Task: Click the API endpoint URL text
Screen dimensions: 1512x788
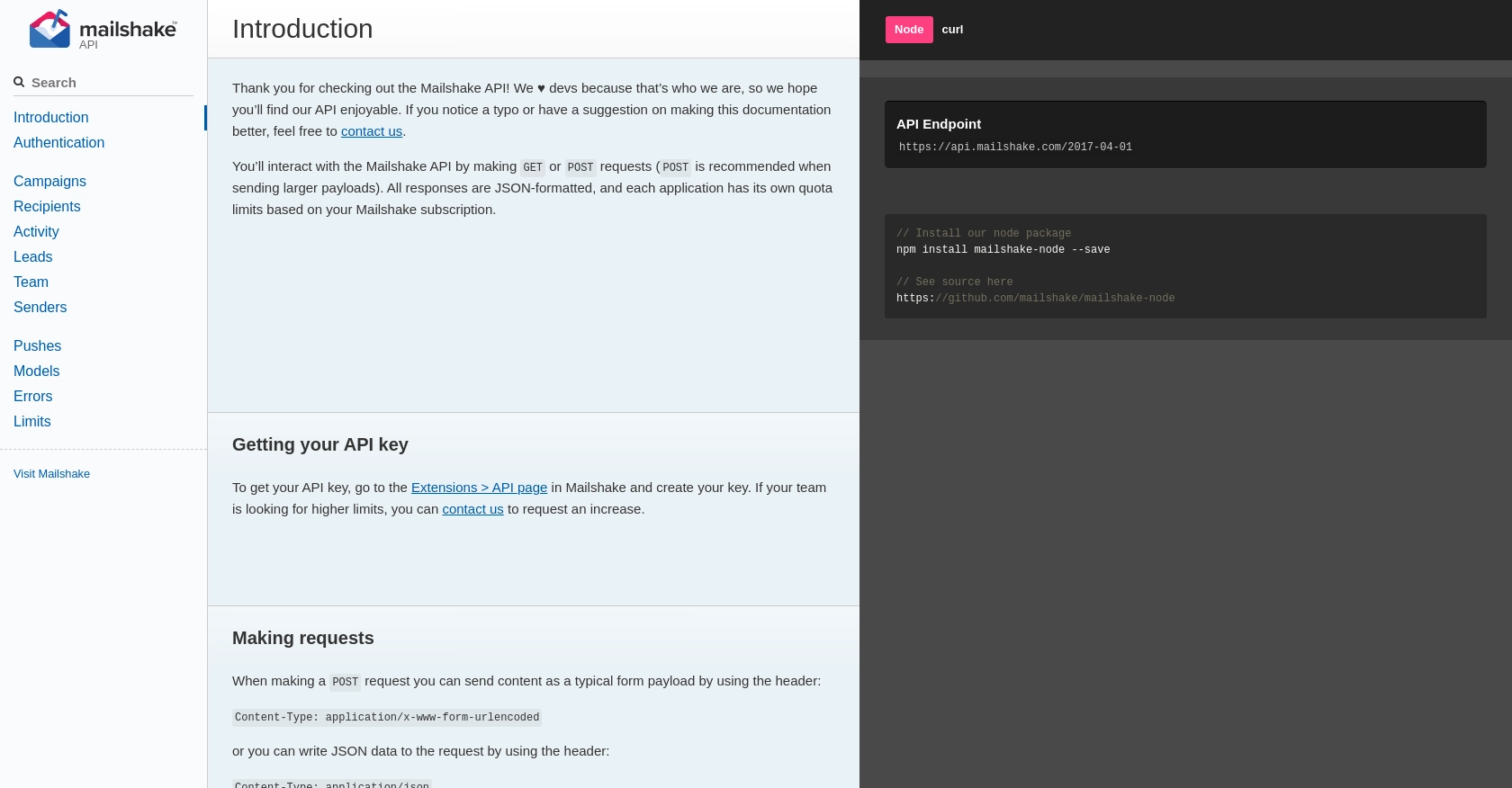Action: 1015,147
